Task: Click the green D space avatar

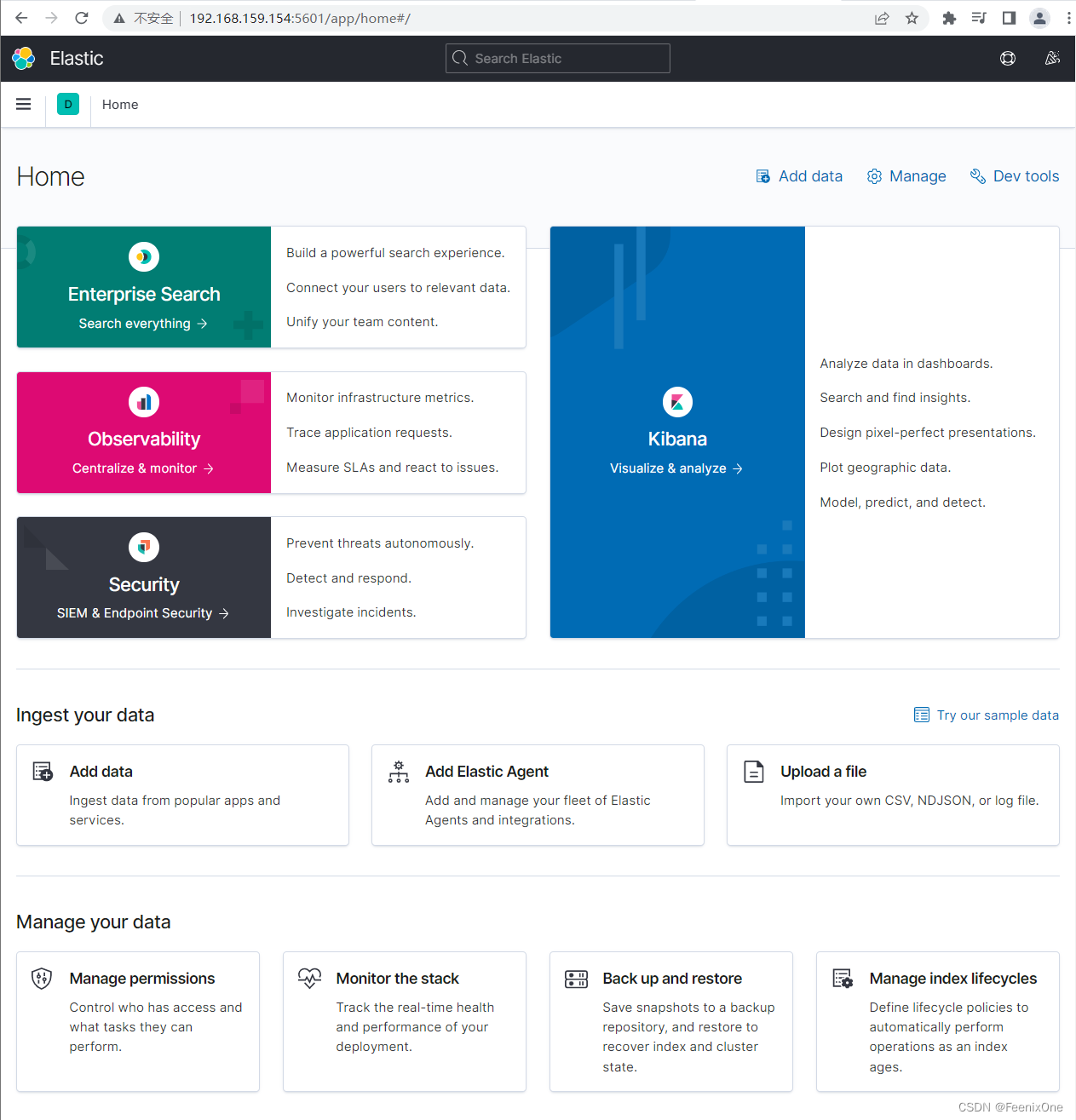Action: tap(68, 104)
